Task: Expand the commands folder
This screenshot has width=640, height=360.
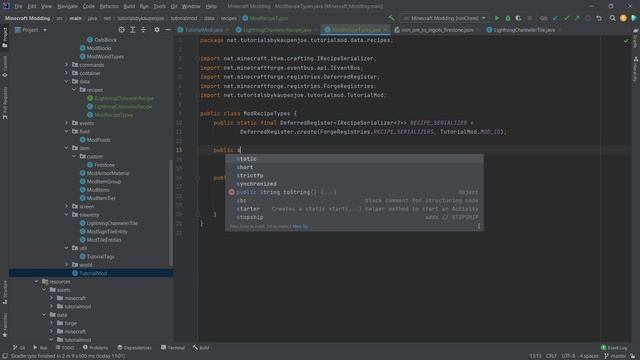Action: [x=67, y=65]
